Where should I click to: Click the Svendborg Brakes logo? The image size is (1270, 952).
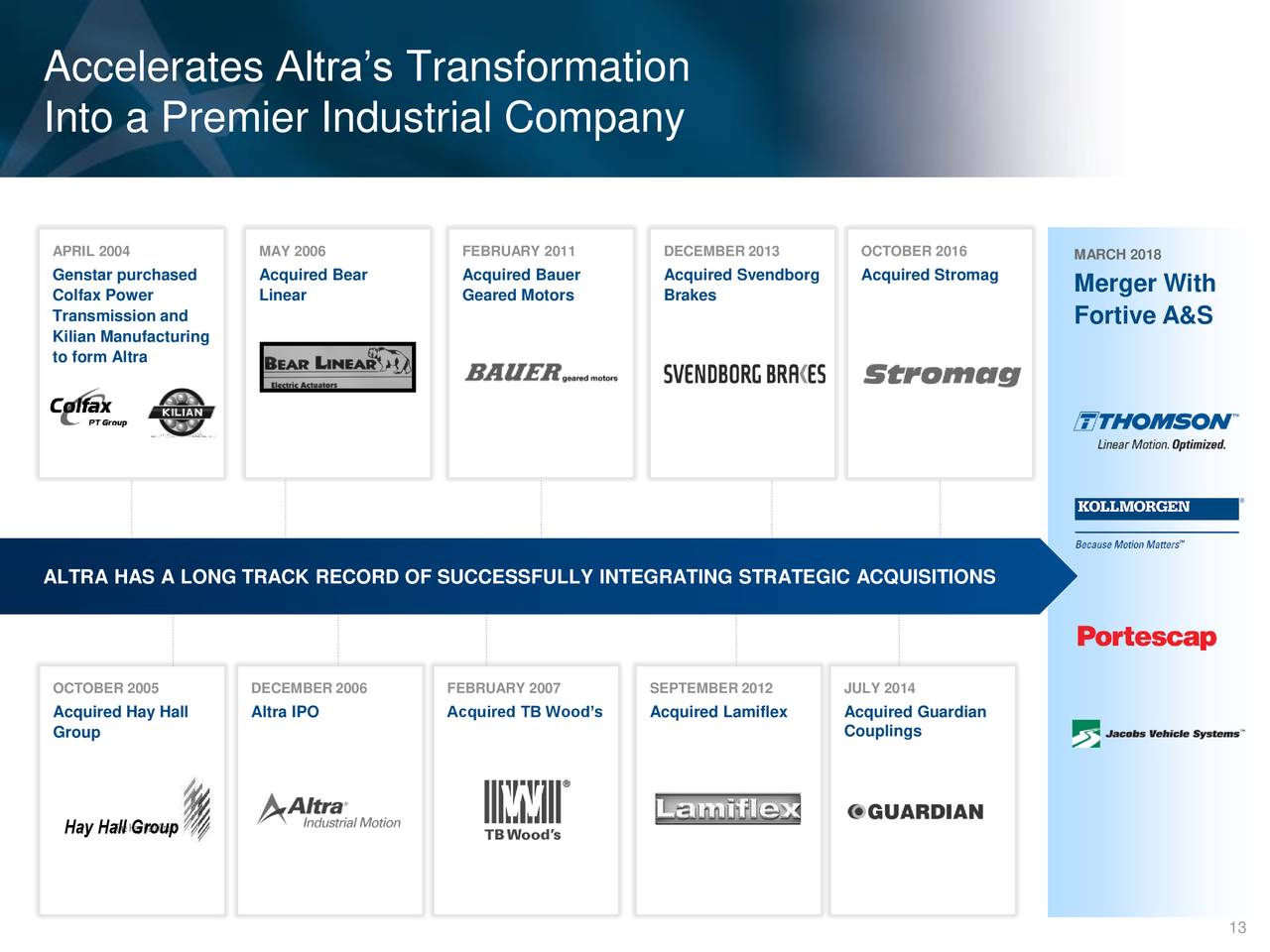point(742,375)
